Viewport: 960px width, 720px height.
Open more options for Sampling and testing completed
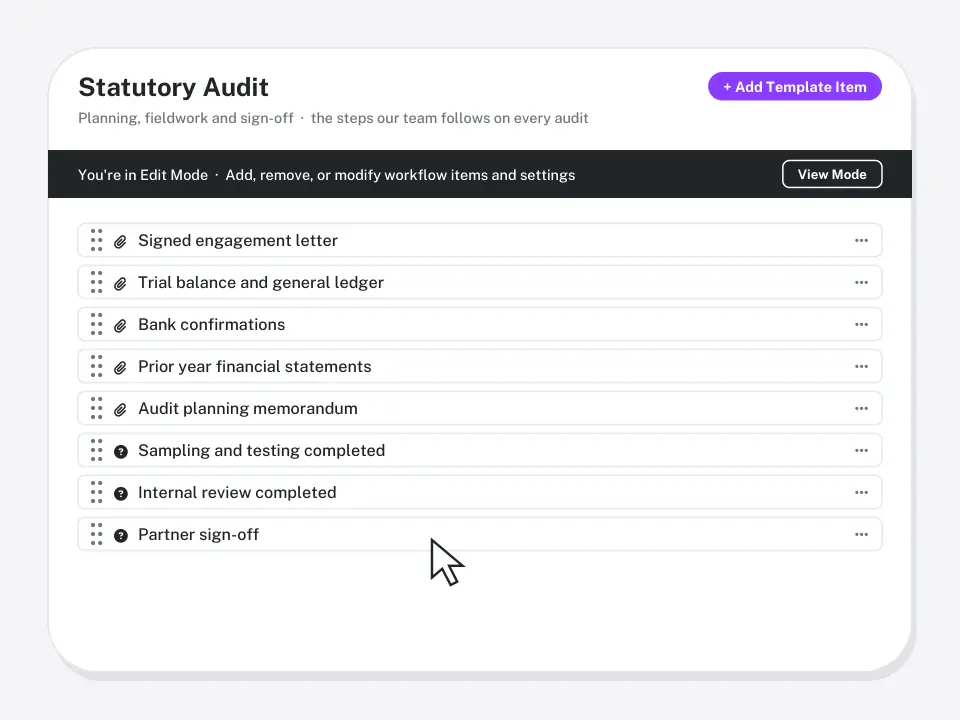pyautogui.click(x=861, y=451)
